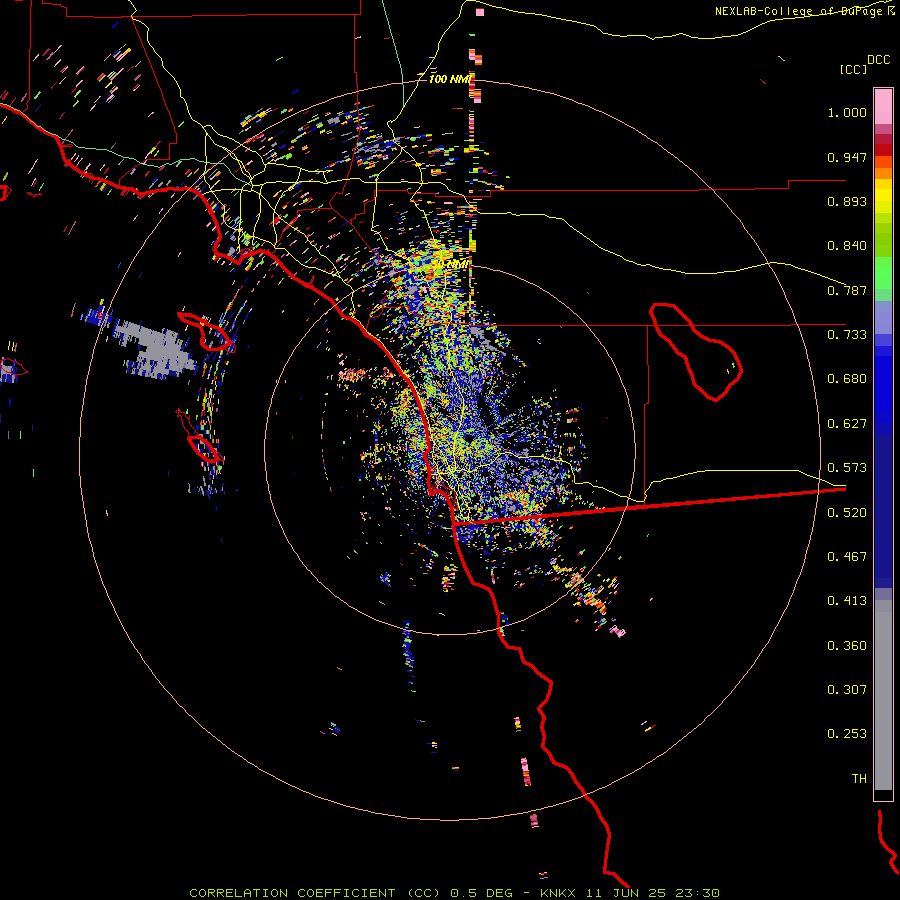900x900 pixels.
Task: Click the KNKX station identifier in caption
Action: (x=560, y=893)
